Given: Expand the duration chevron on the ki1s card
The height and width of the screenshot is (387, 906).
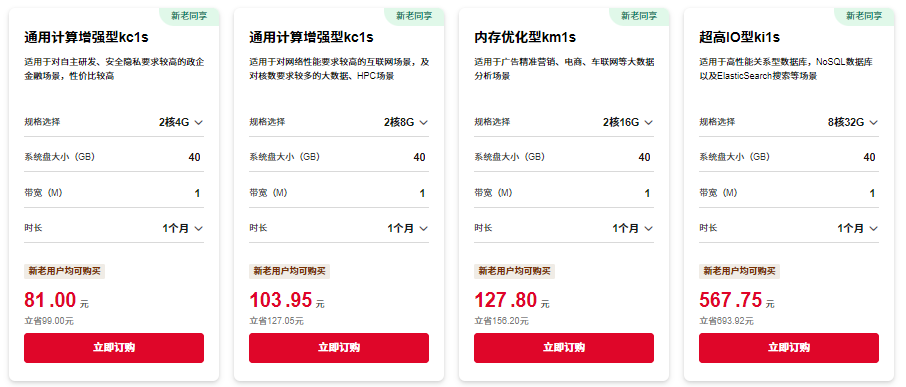Looking at the screenshot, I should pos(874,228).
